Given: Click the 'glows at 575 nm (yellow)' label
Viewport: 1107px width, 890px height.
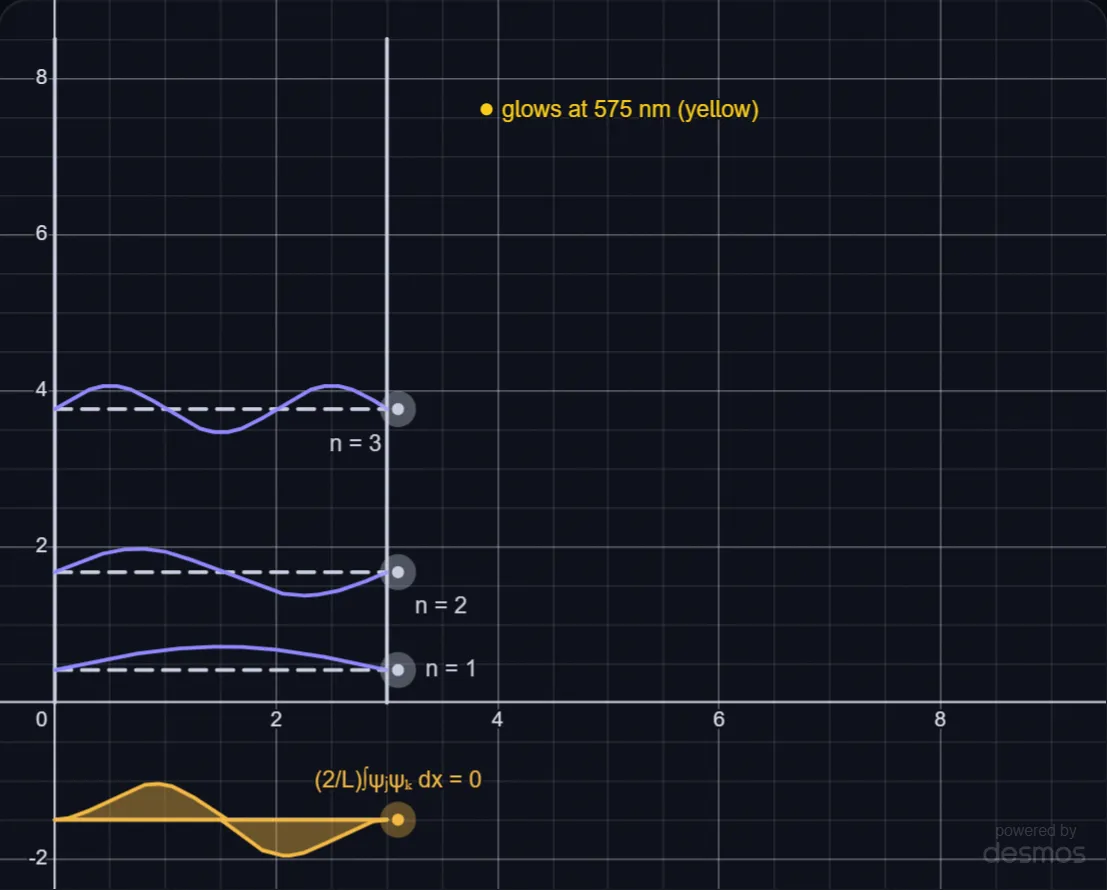Looking at the screenshot, I should click(630, 109).
